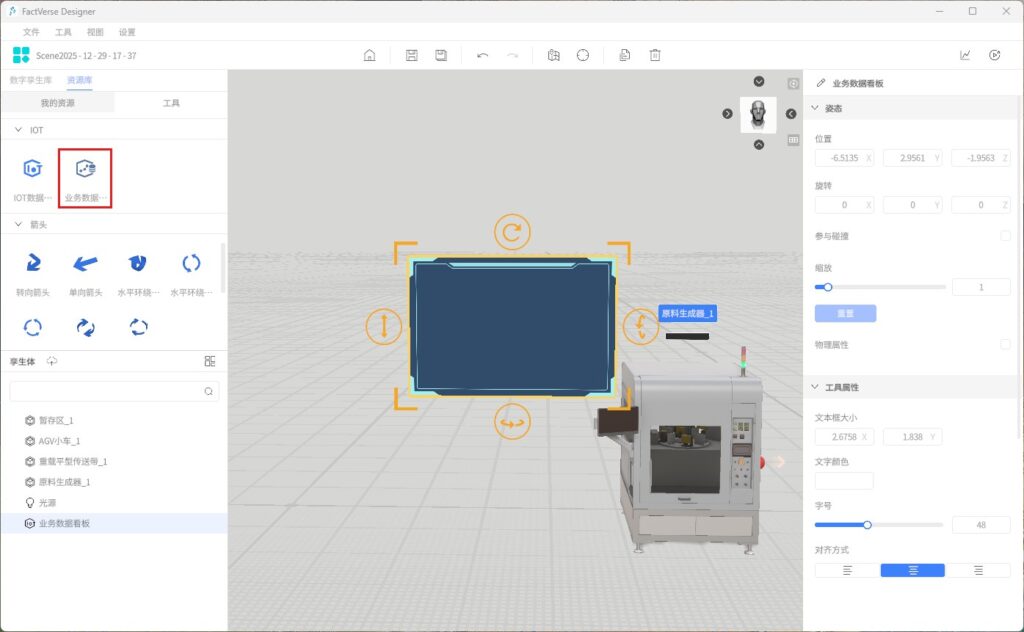Collapse the IOT section

click(x=18, y=130)
